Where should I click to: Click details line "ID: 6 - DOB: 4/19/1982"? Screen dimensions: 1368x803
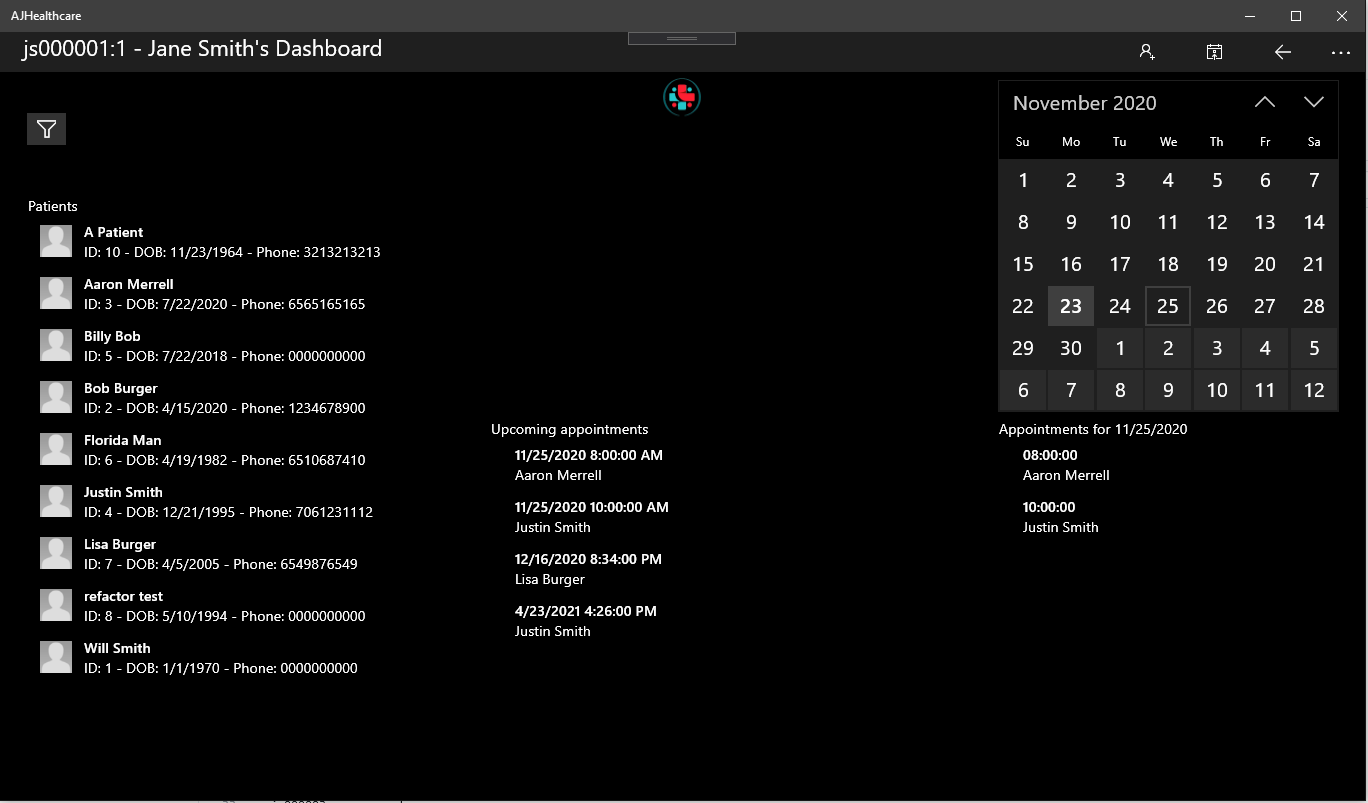click(155, 460)
